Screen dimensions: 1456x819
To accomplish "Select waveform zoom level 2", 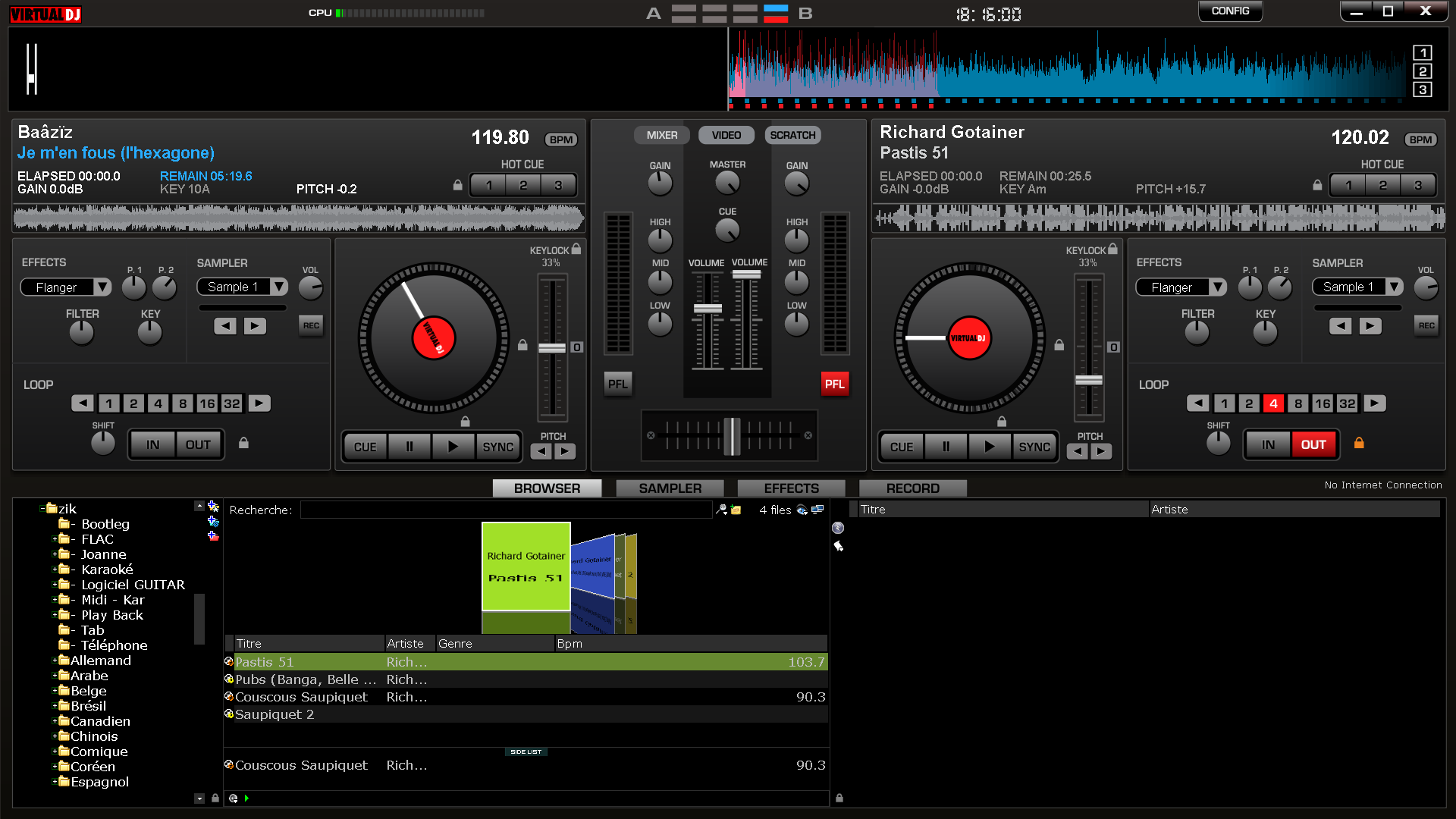I will coord(1423,71).
